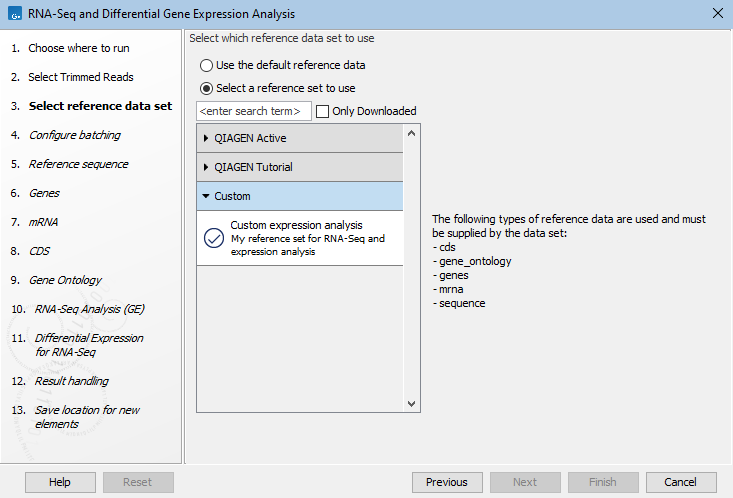This screenshot has height=498, width=733.
Task: Click step 8 CDS
Action: 39,251
